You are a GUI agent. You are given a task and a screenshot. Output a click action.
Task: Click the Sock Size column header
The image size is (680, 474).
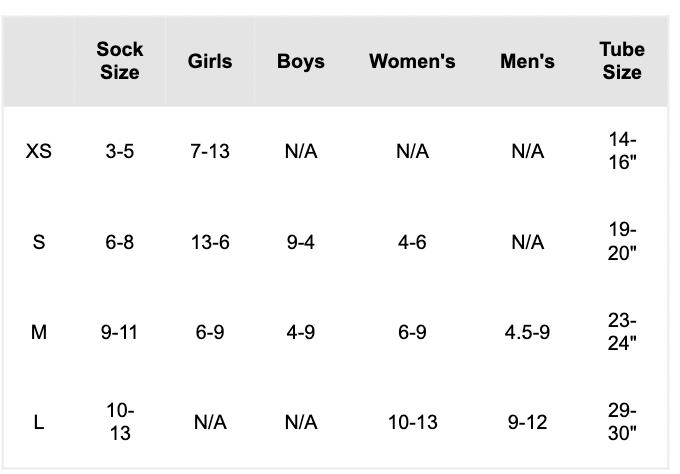[x=120, y=61]
